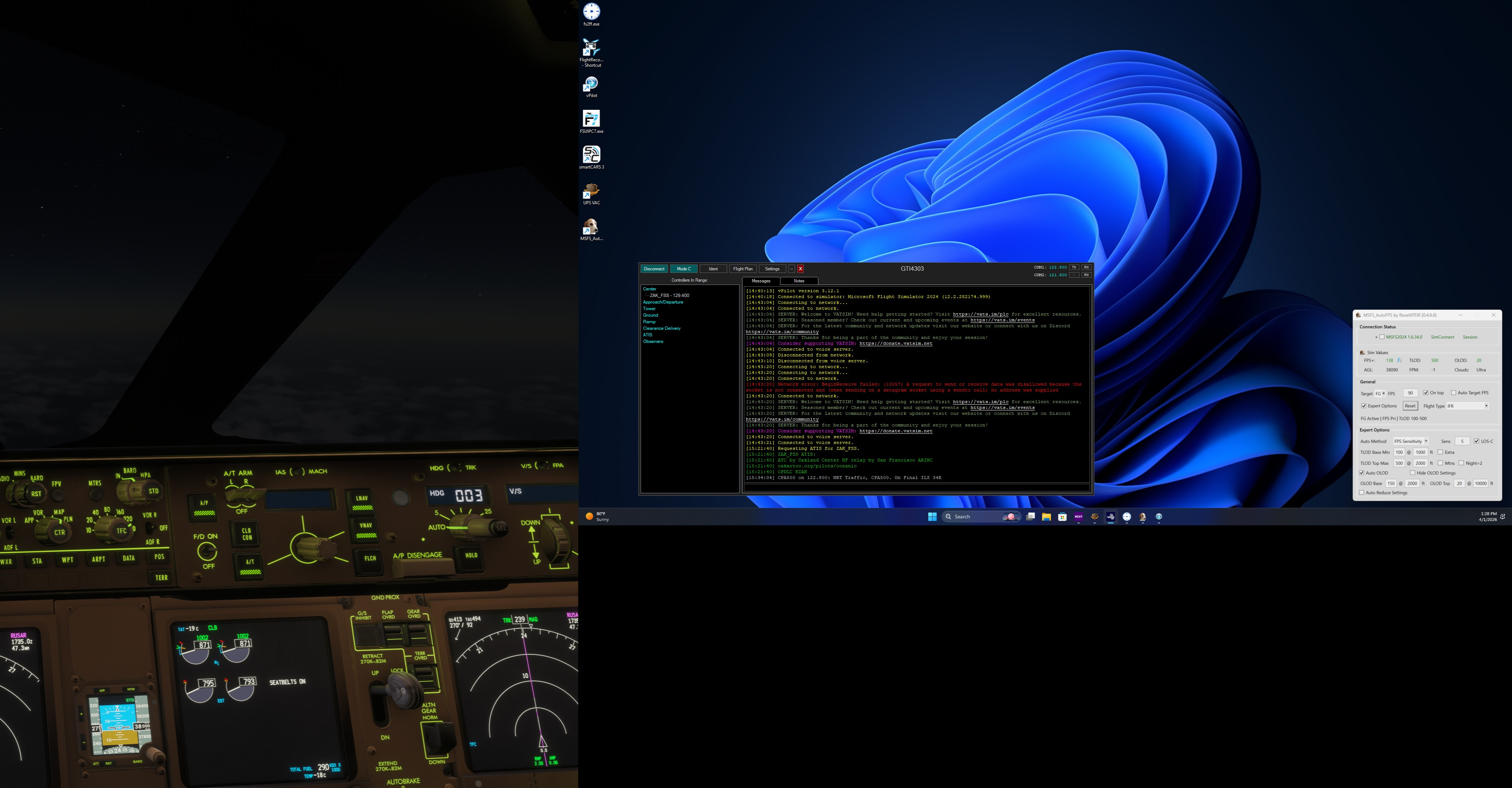Click the vPilot message input field
Image resolution: width=1512 pixels, height=788 pixels.
tap(916, 487)
